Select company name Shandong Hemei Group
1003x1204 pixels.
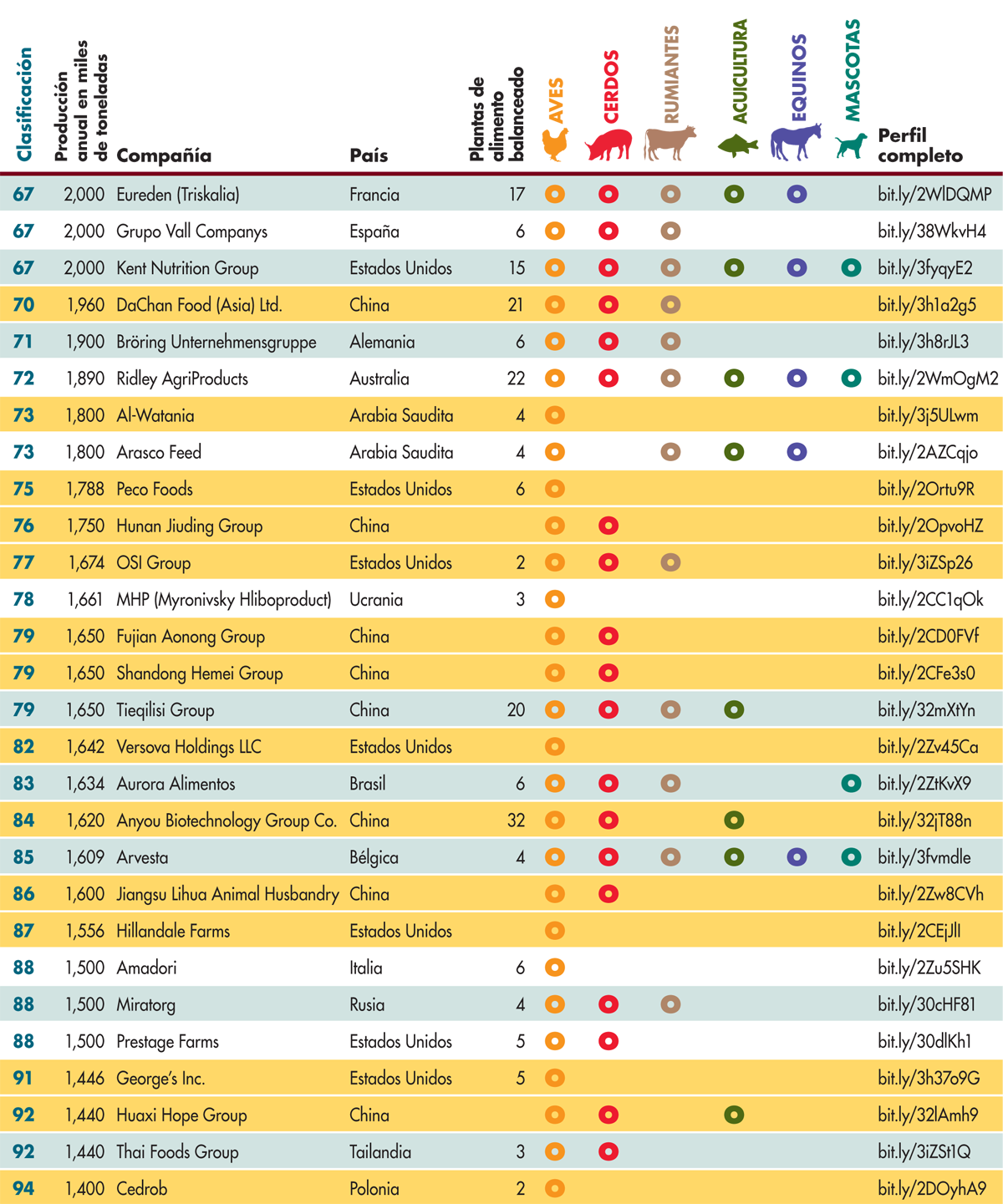point(200,673)
